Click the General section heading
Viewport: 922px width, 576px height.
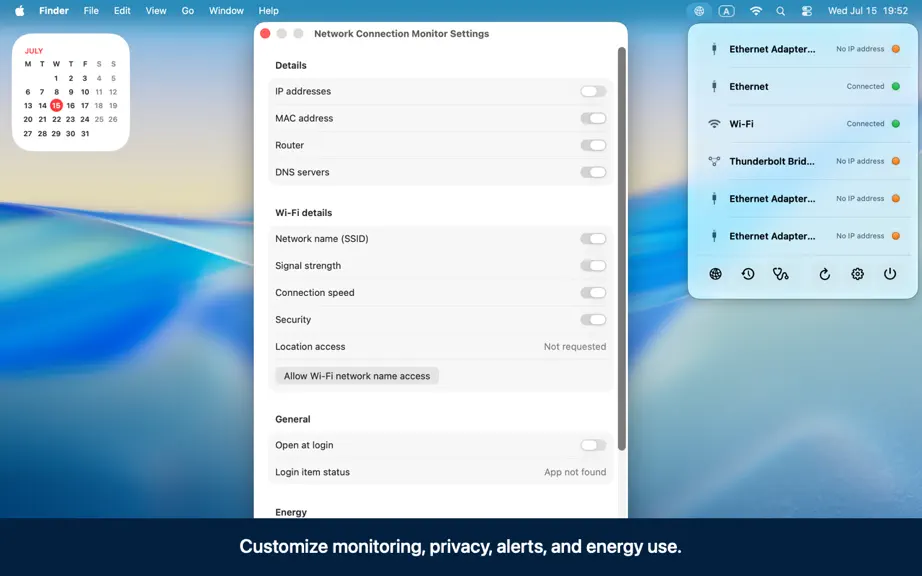292,419
